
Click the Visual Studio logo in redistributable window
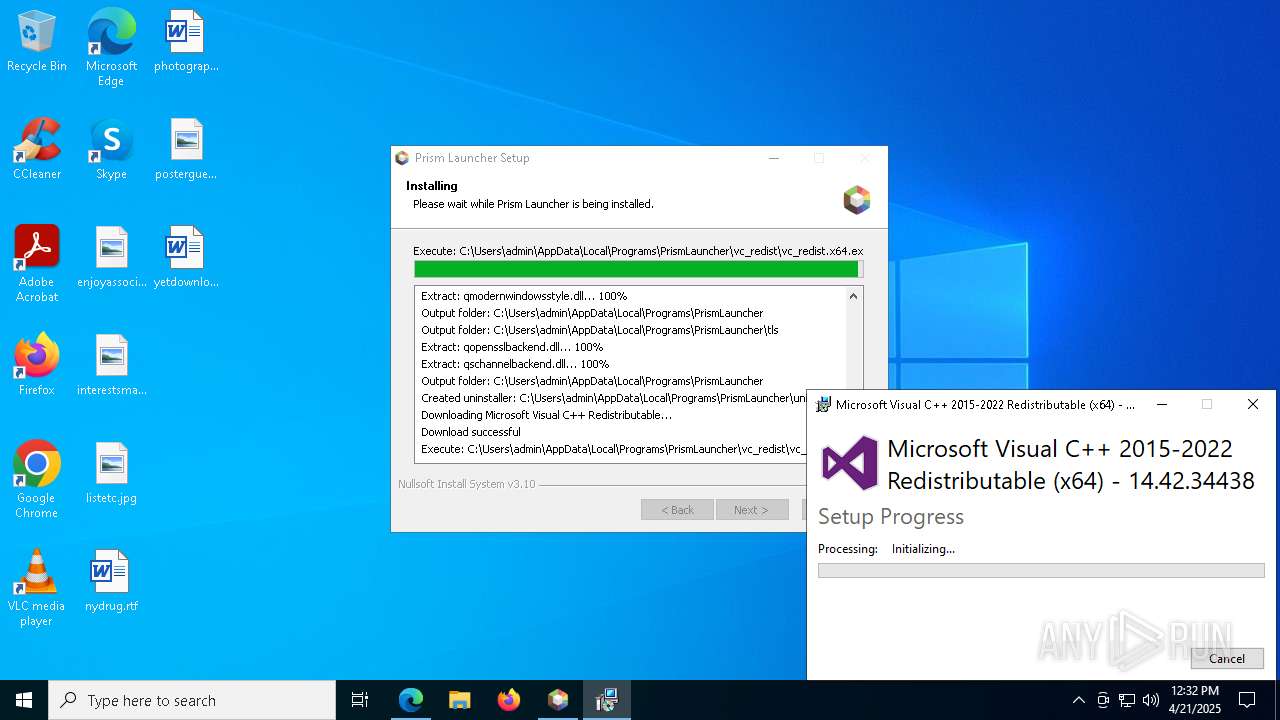[x=849, y=463]
